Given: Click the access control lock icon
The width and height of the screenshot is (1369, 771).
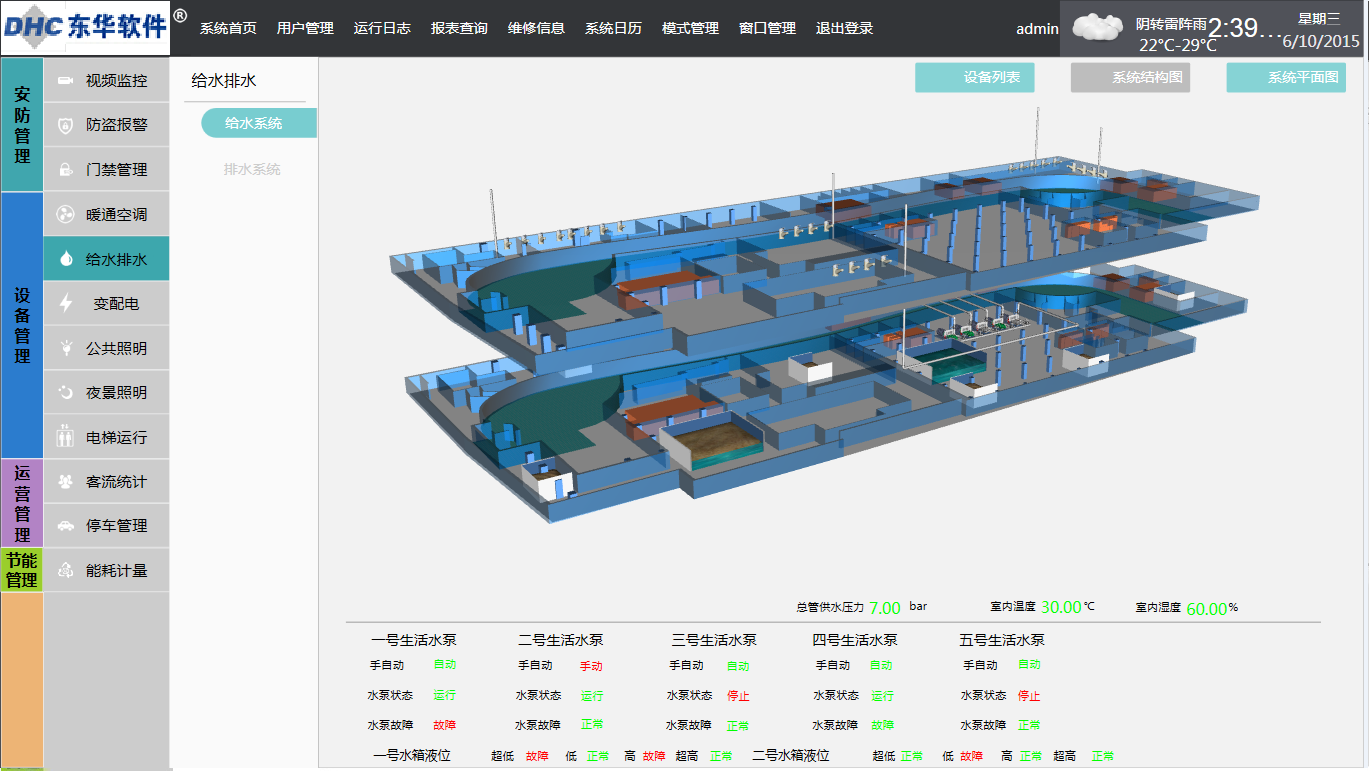Looking at the screenshot, I should [66, 170].
